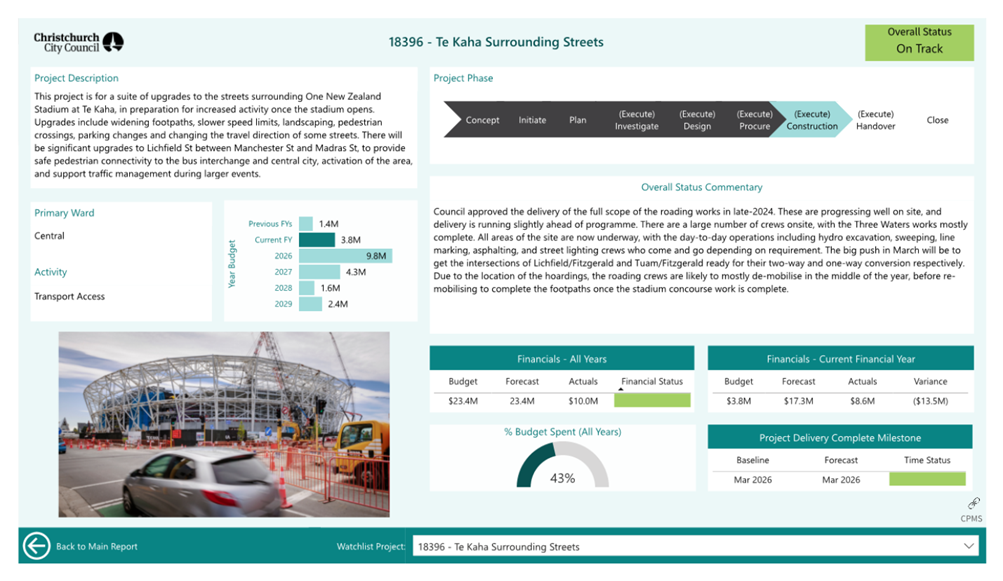Click the Time Status column header
Screen dimensions: 1003x581
(x=927, y=460)
